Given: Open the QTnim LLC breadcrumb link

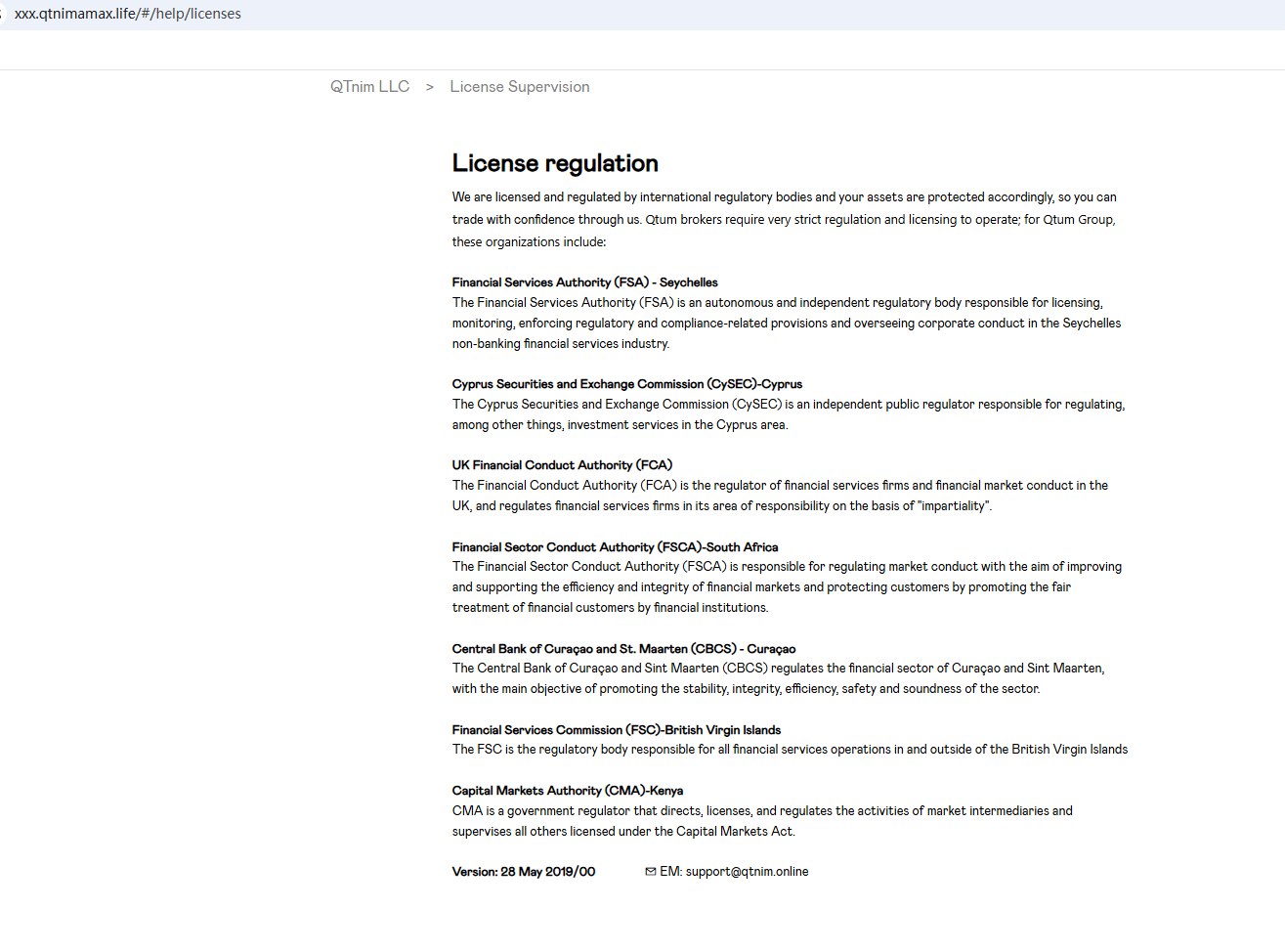Looking at the screenshot, I should tap(369, 87).
